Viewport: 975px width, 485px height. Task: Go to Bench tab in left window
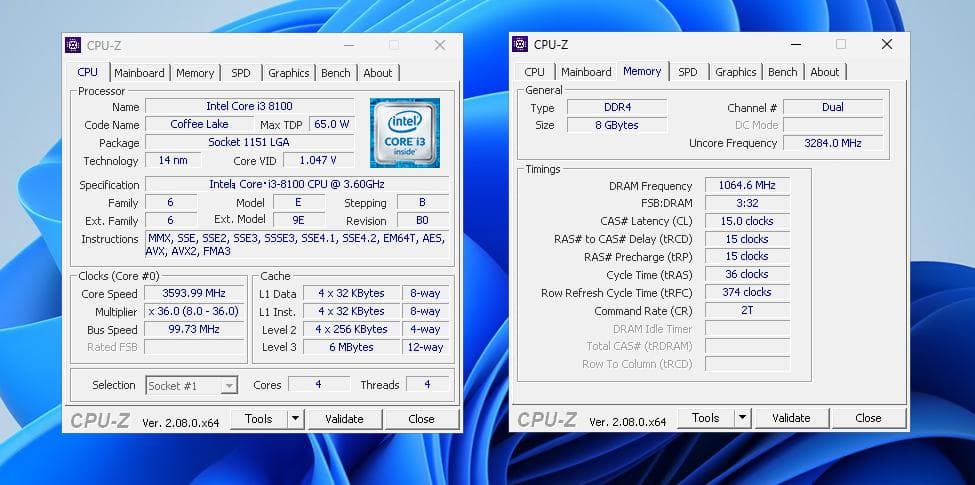pyautogui.click(x=336, y=73)
